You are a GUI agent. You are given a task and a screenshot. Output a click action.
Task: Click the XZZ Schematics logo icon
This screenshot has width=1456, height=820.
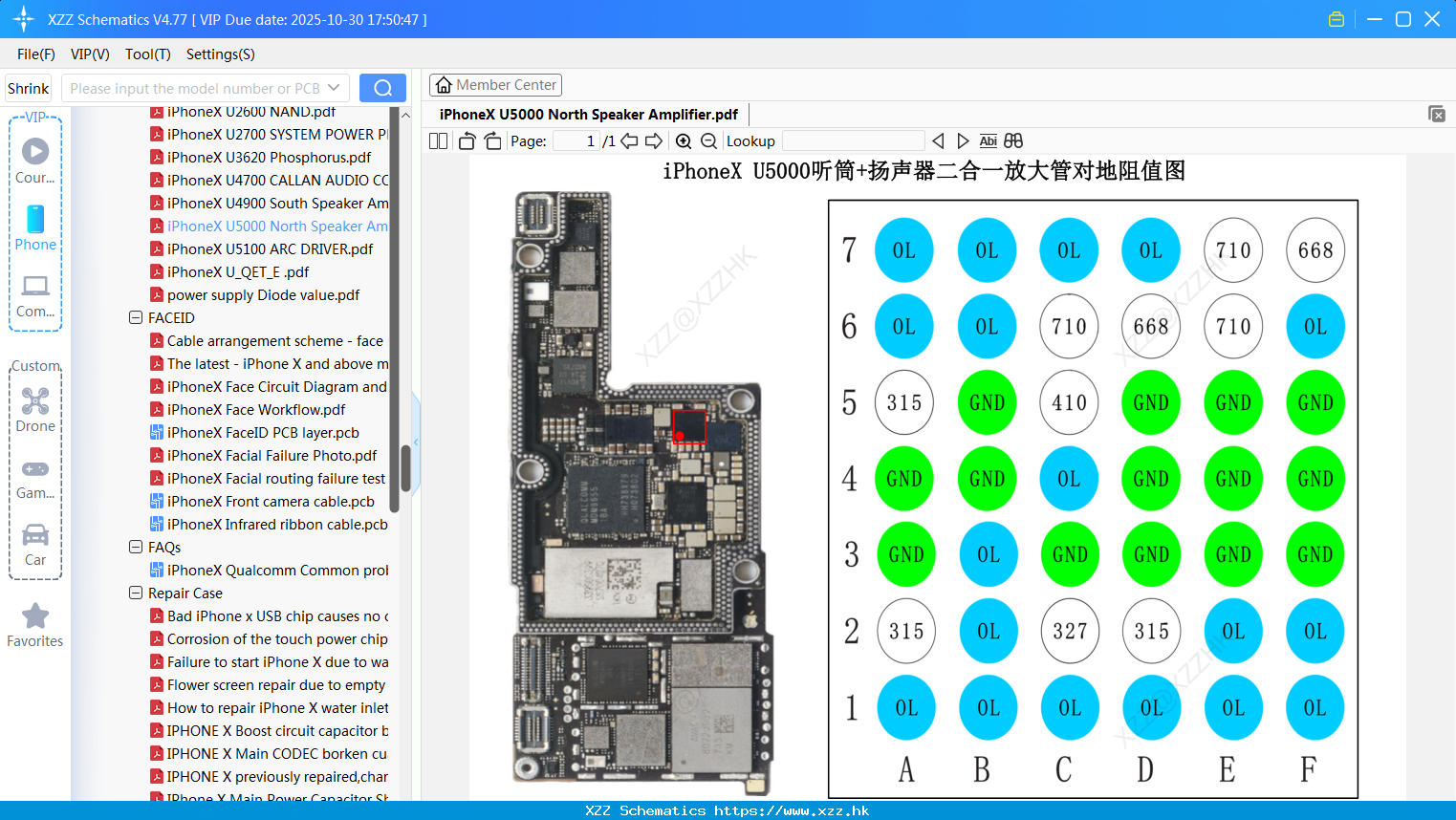pyautogui.click(x=24, y=19)
